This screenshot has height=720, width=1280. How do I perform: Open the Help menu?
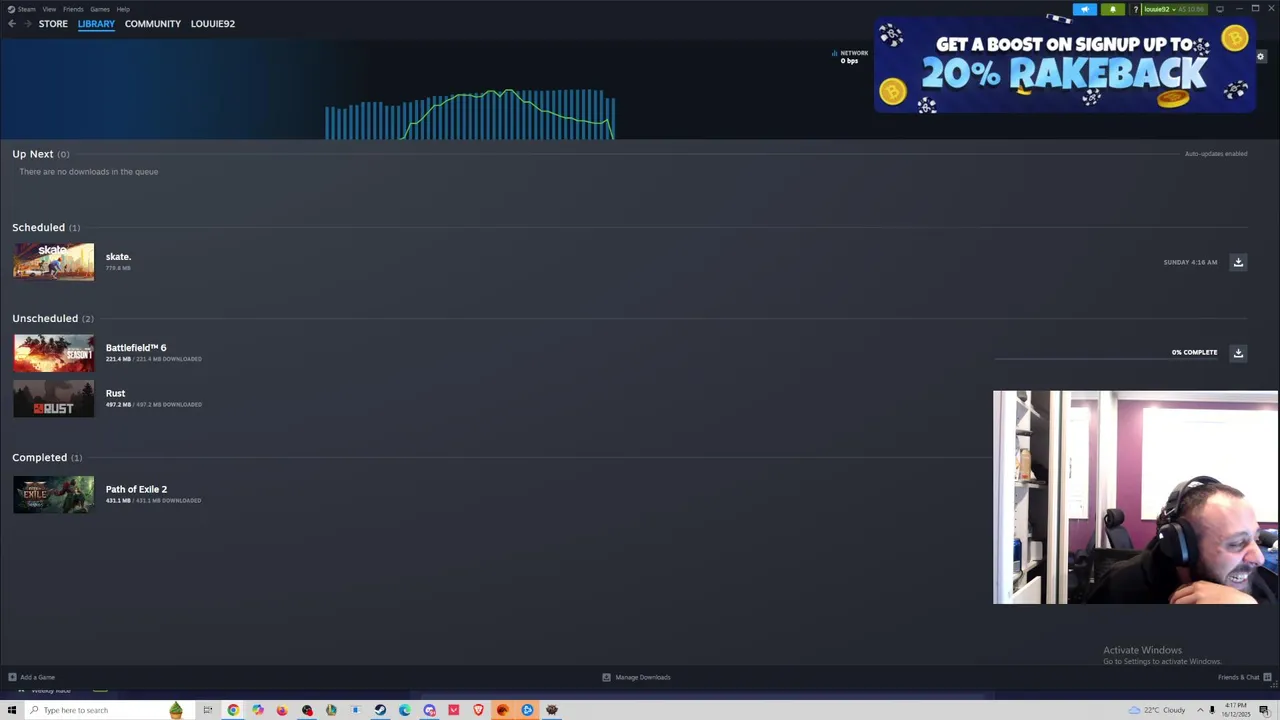[123, 9]
